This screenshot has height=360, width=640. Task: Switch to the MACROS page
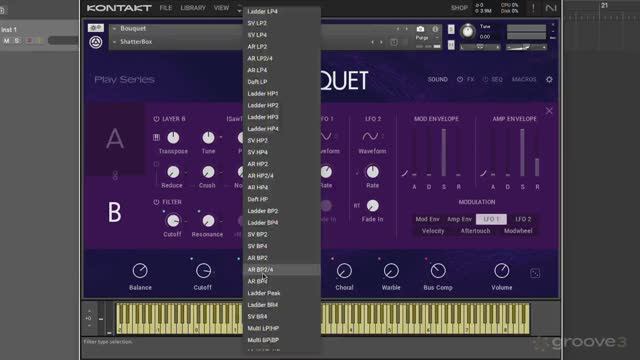[x=524, y=79]
